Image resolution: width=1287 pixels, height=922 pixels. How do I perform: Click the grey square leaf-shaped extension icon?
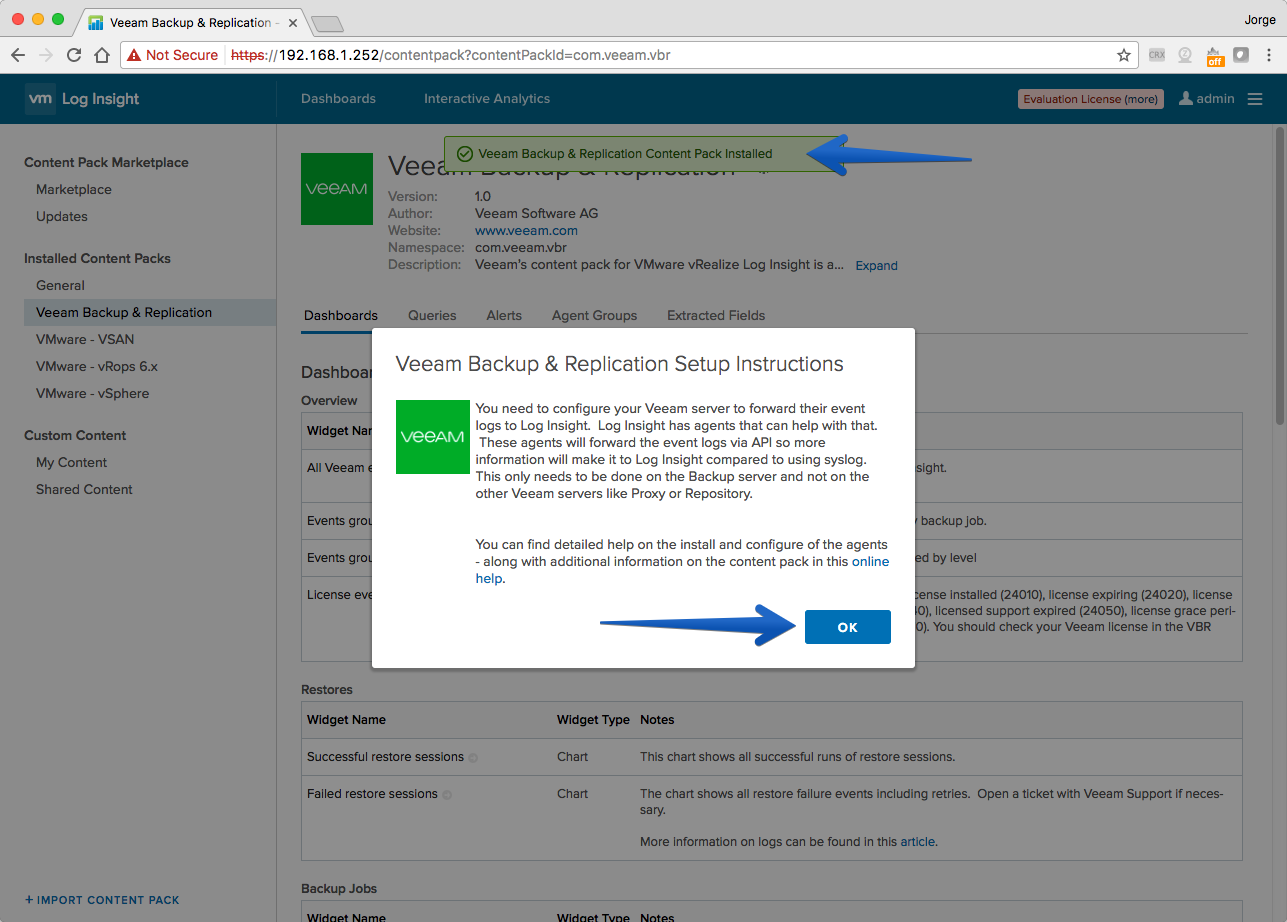1241,55
